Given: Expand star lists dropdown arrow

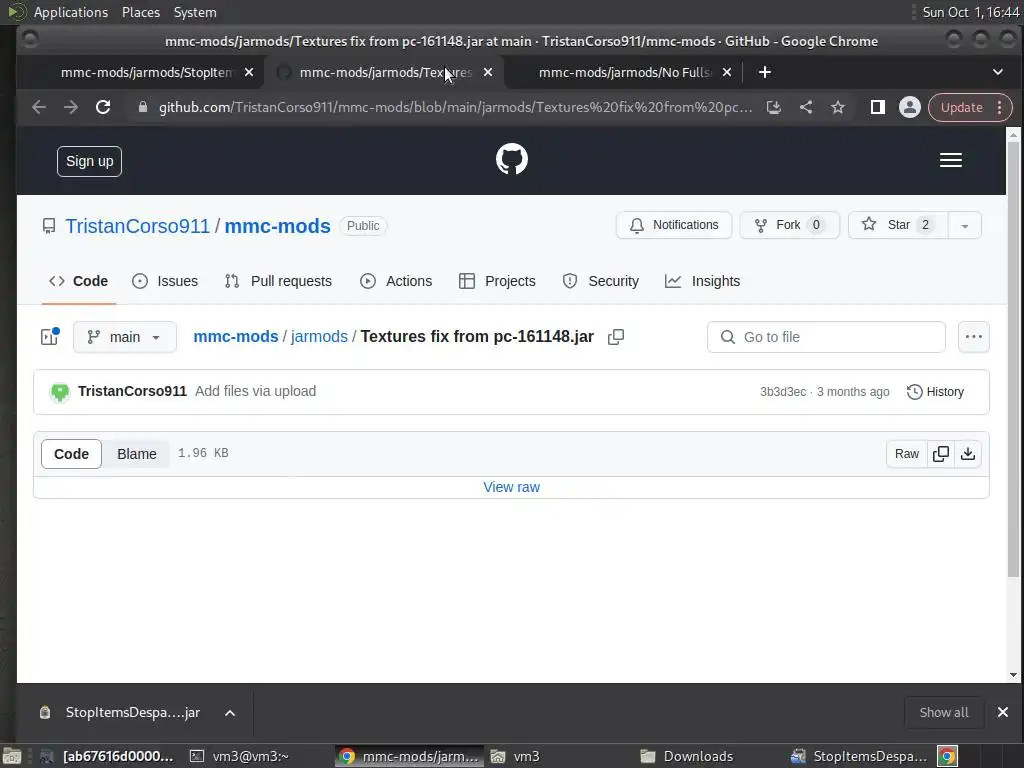Looking at the screenshot, I should pos(964,225).
